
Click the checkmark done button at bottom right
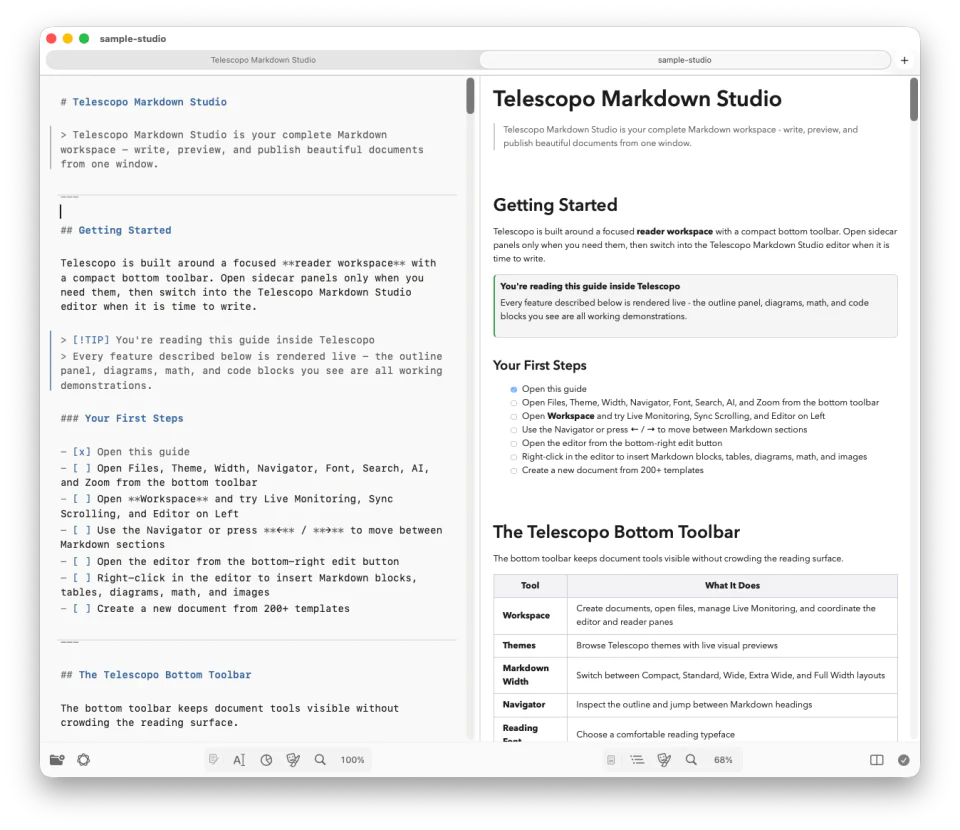click(x=904, y=760)
